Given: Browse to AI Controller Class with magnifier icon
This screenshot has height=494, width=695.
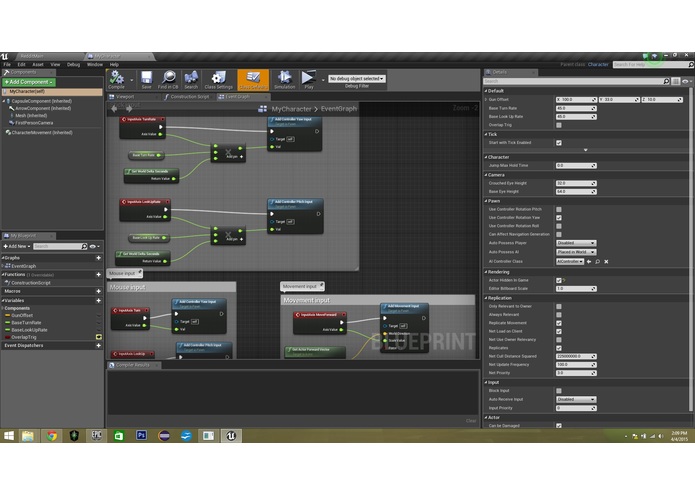Looking at the screenshot, I should click(x=597, y=261).
